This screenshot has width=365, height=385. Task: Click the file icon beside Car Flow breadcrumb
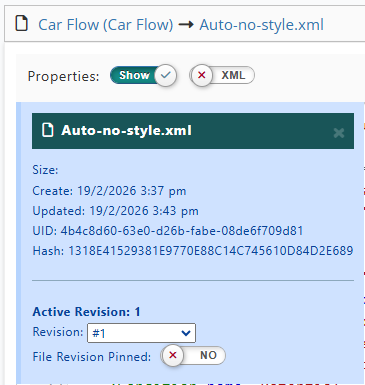22,24
